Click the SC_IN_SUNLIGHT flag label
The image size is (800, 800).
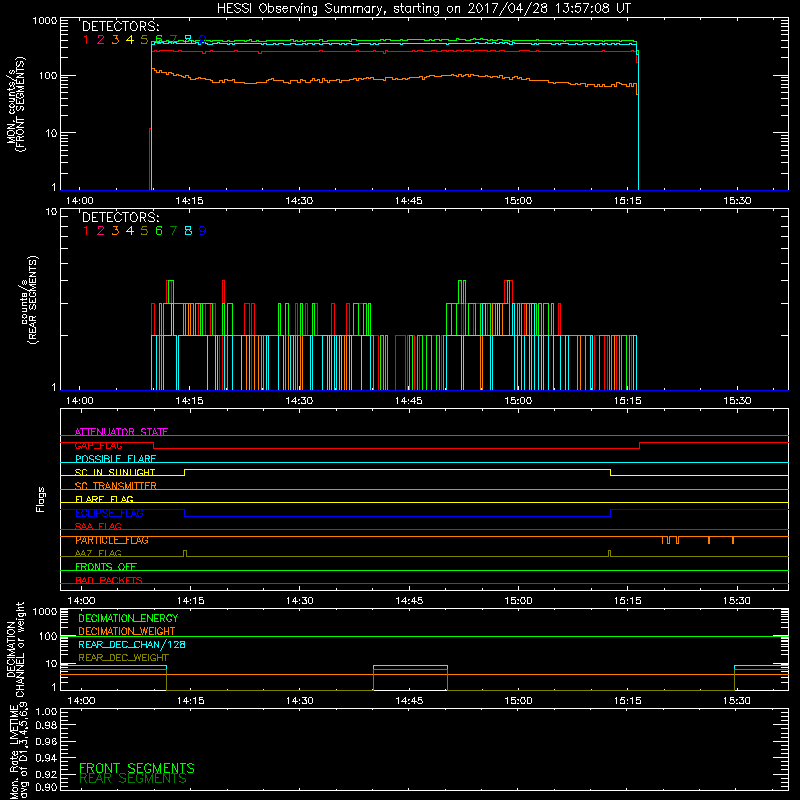(x=115, y=472)
